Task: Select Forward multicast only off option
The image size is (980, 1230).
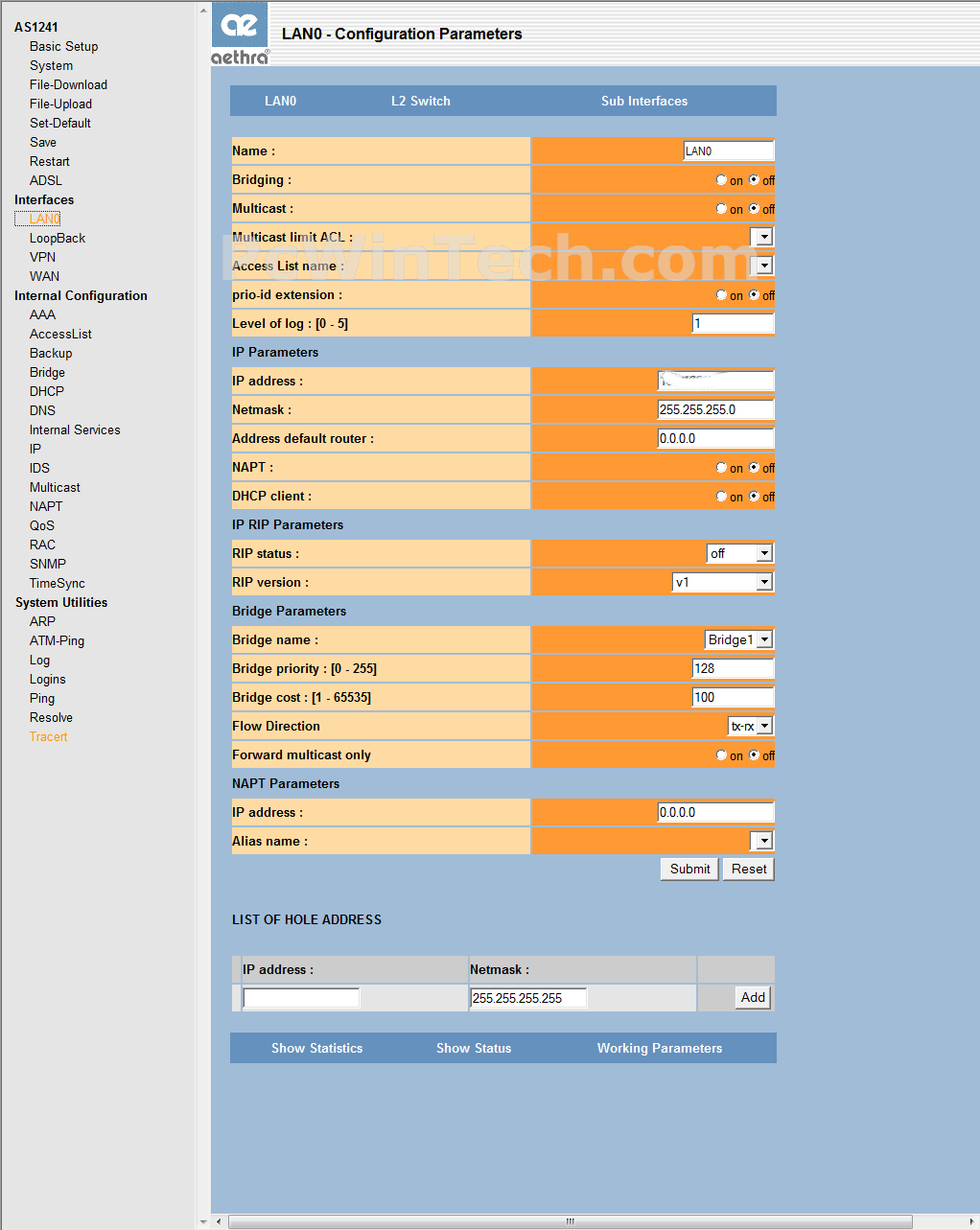Action: [x=754, y=754]
